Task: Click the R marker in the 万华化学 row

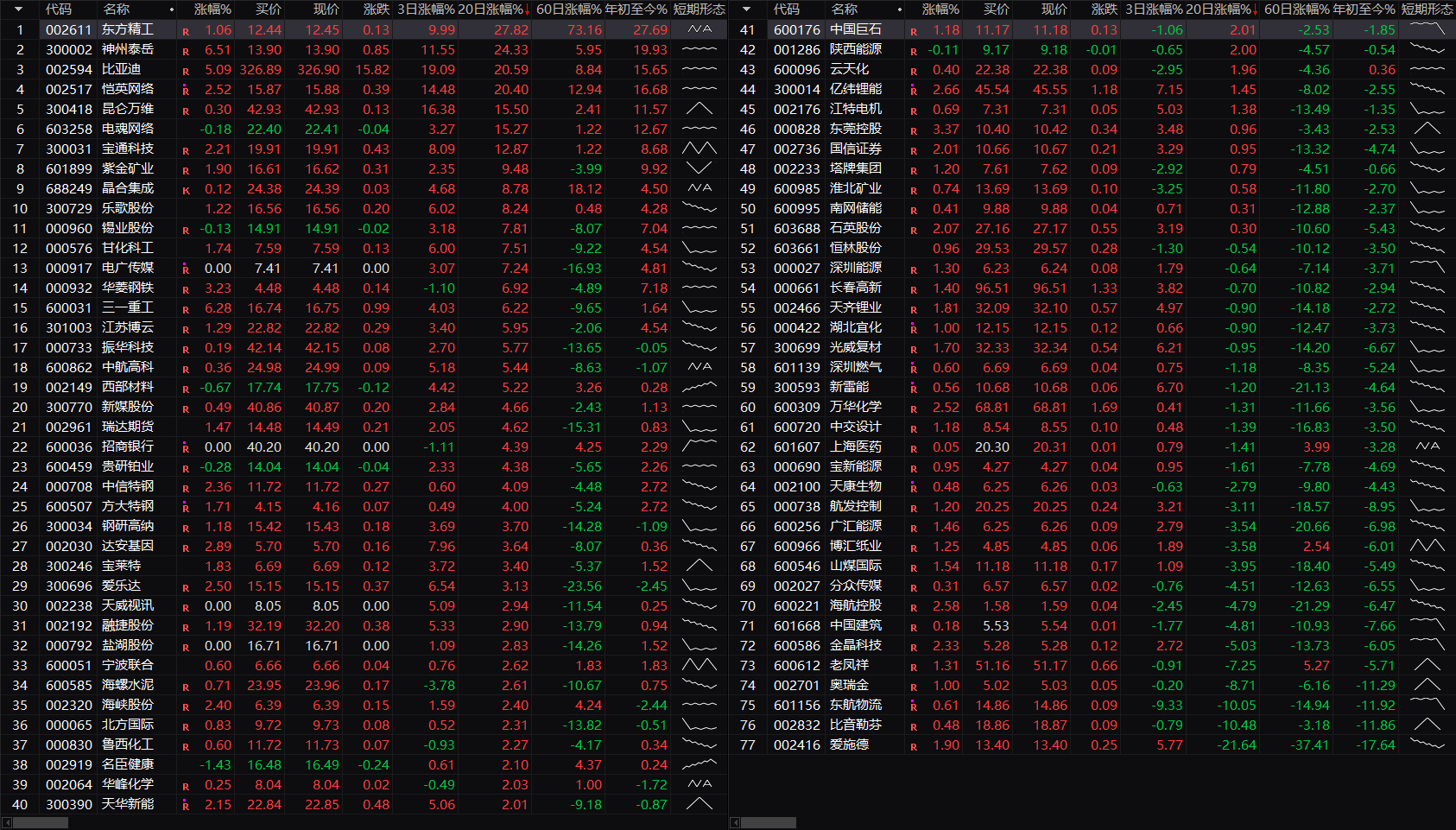Action: point(914,409)
